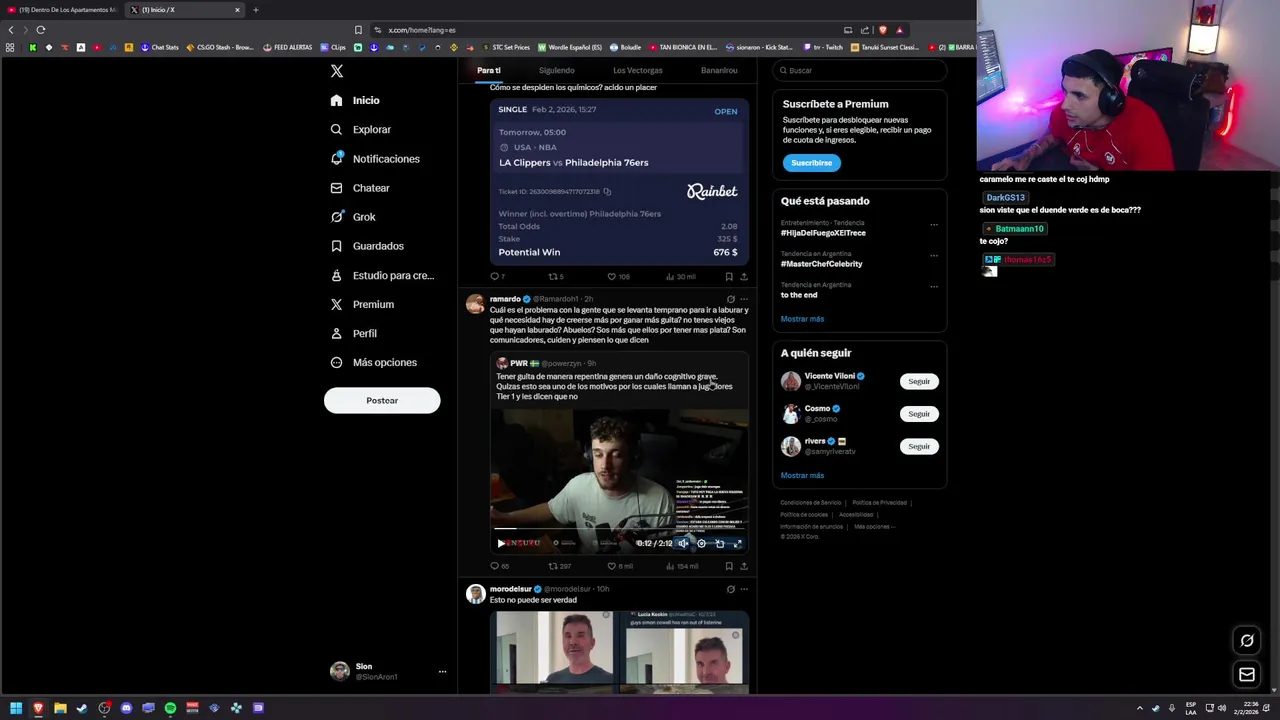Repost ramardo's post
The width and height of the screenshot is (1280, 720).
(552, 566)
